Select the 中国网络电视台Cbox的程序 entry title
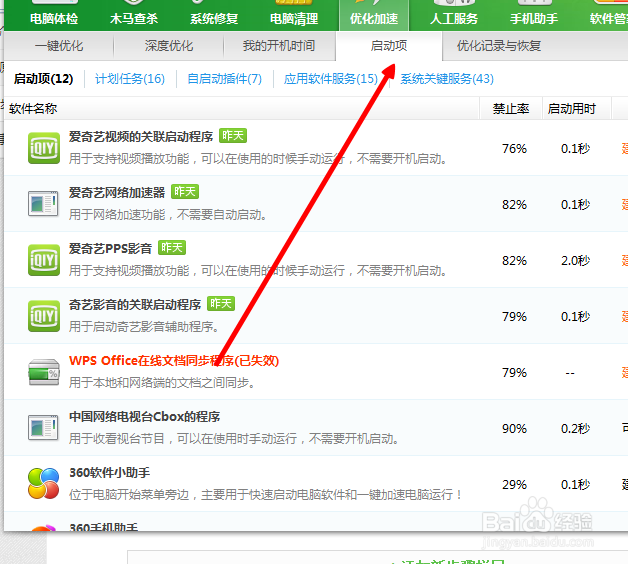This screenshot has height=564, width=628. 145,417
